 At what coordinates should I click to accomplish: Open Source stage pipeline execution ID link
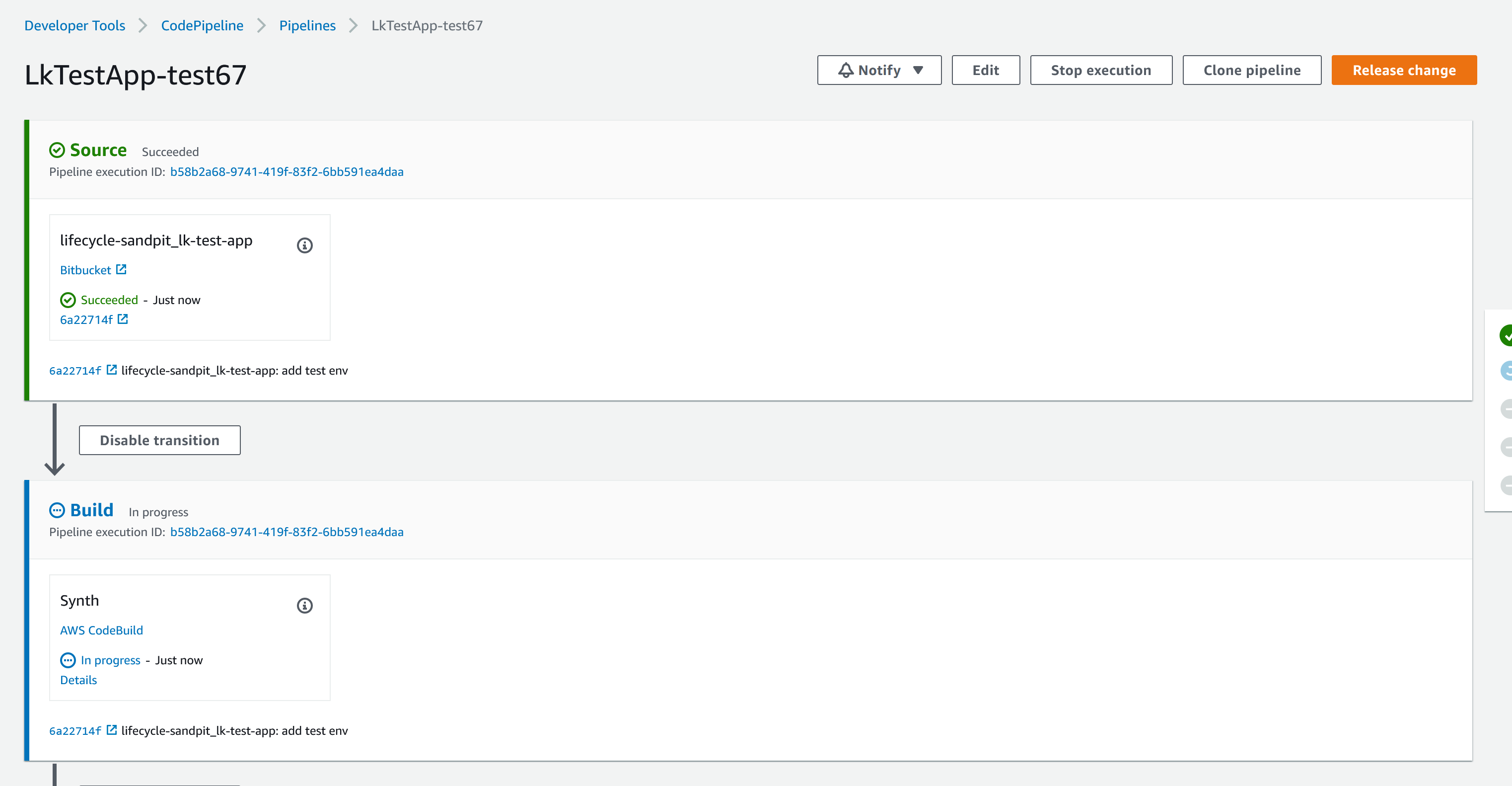pos(287,172)
